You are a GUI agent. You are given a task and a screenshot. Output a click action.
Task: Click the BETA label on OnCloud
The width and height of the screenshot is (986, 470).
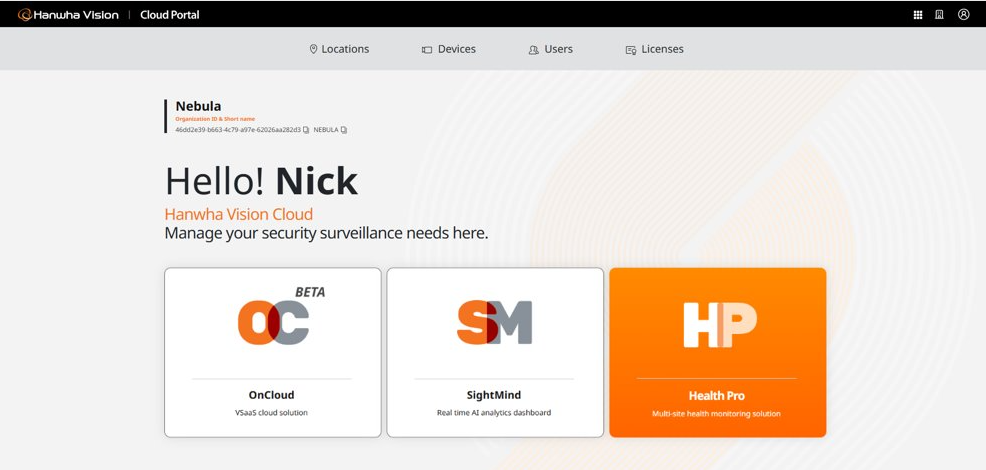310,292
